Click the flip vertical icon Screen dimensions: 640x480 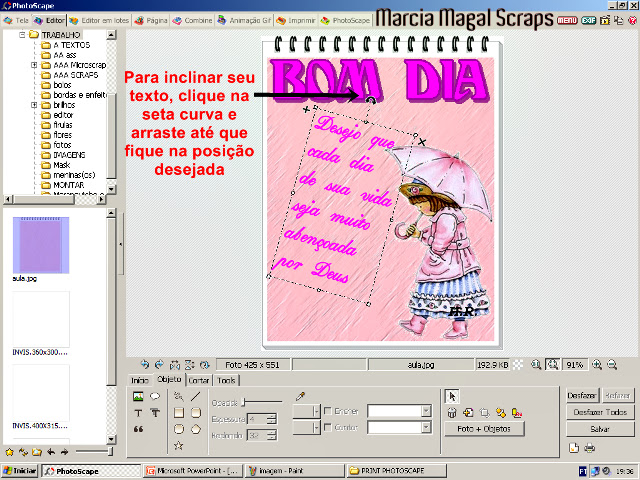189,364
